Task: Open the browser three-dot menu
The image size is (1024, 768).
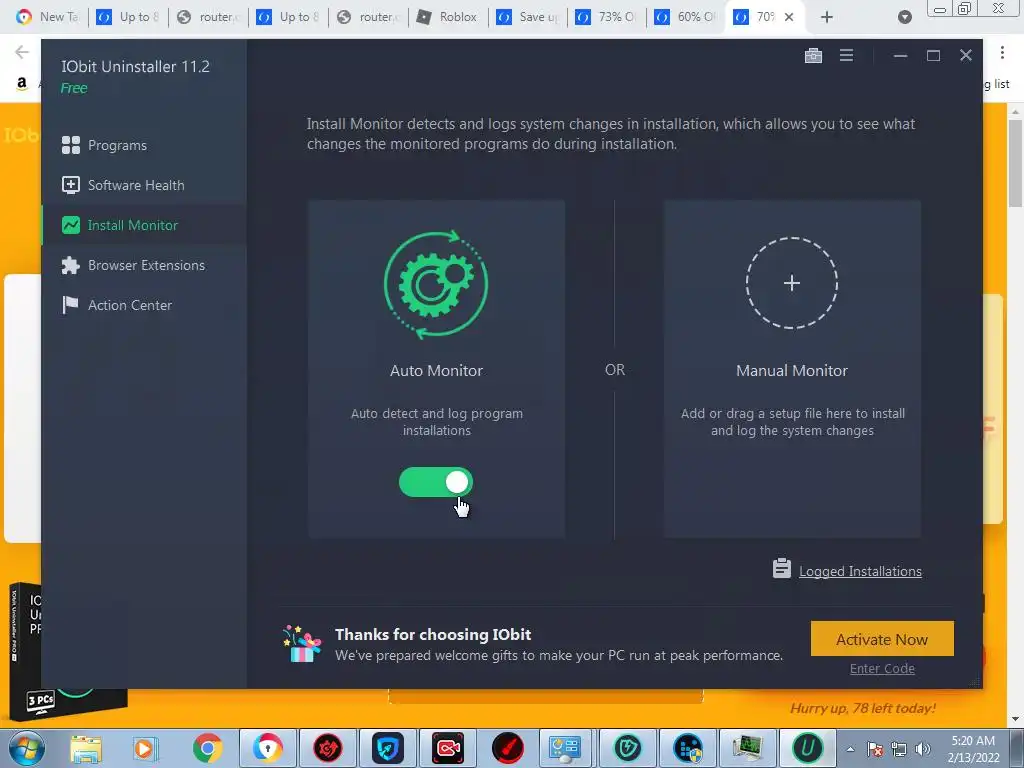Action: pos(1002,52)
